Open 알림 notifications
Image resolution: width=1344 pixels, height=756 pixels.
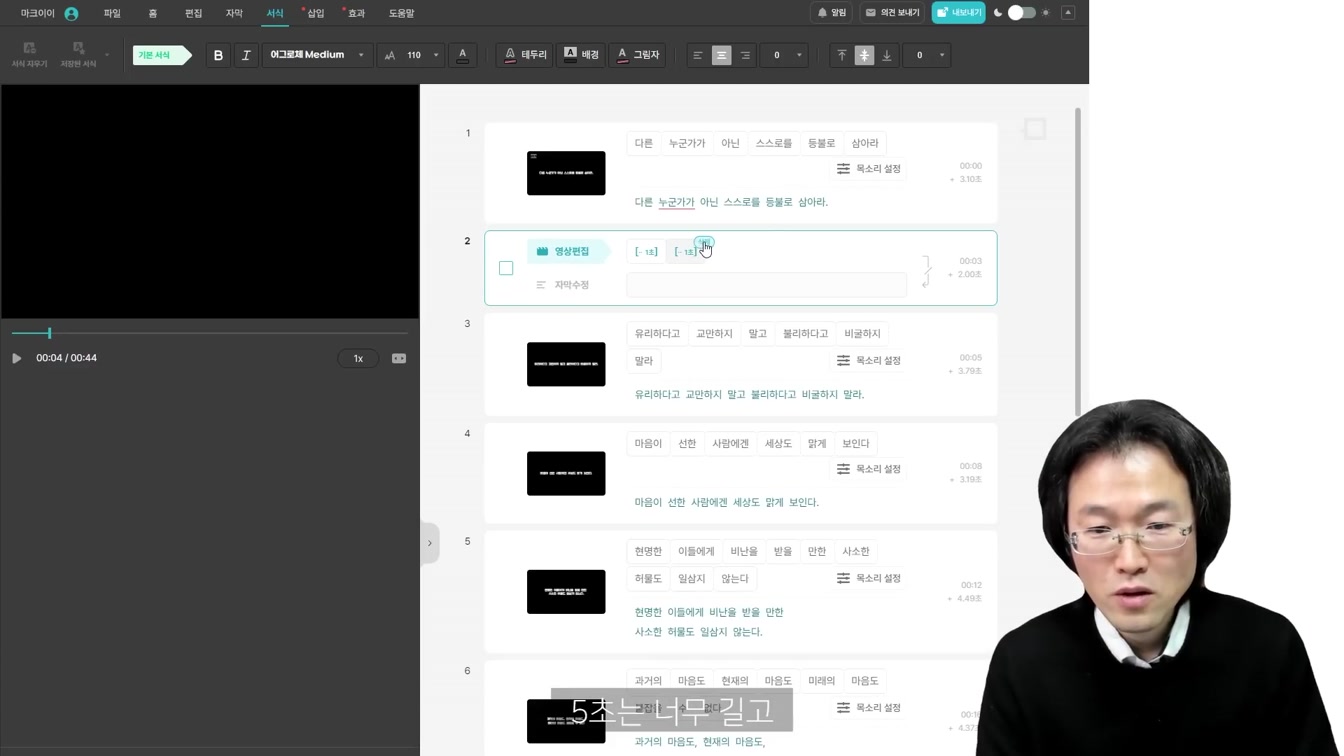tap(831, 13)
